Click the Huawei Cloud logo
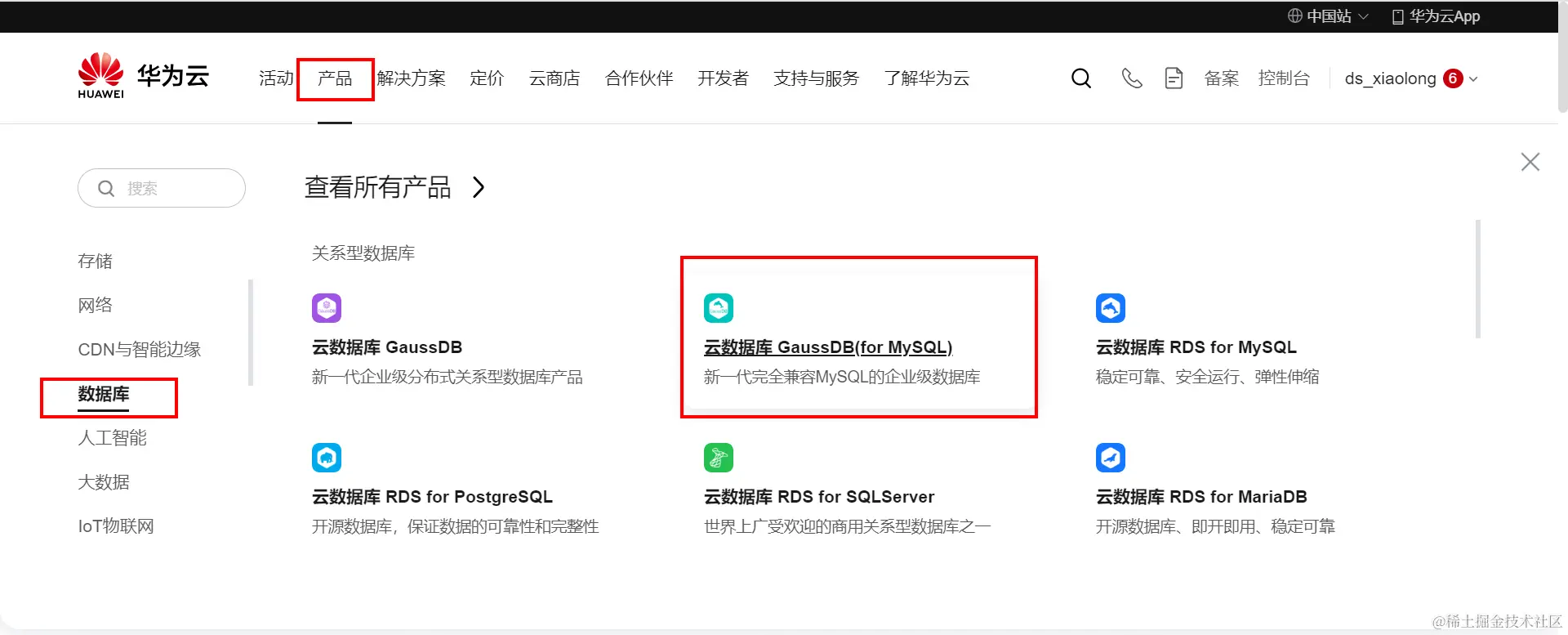Screen dimensions: 1568x635 [144, 76]
